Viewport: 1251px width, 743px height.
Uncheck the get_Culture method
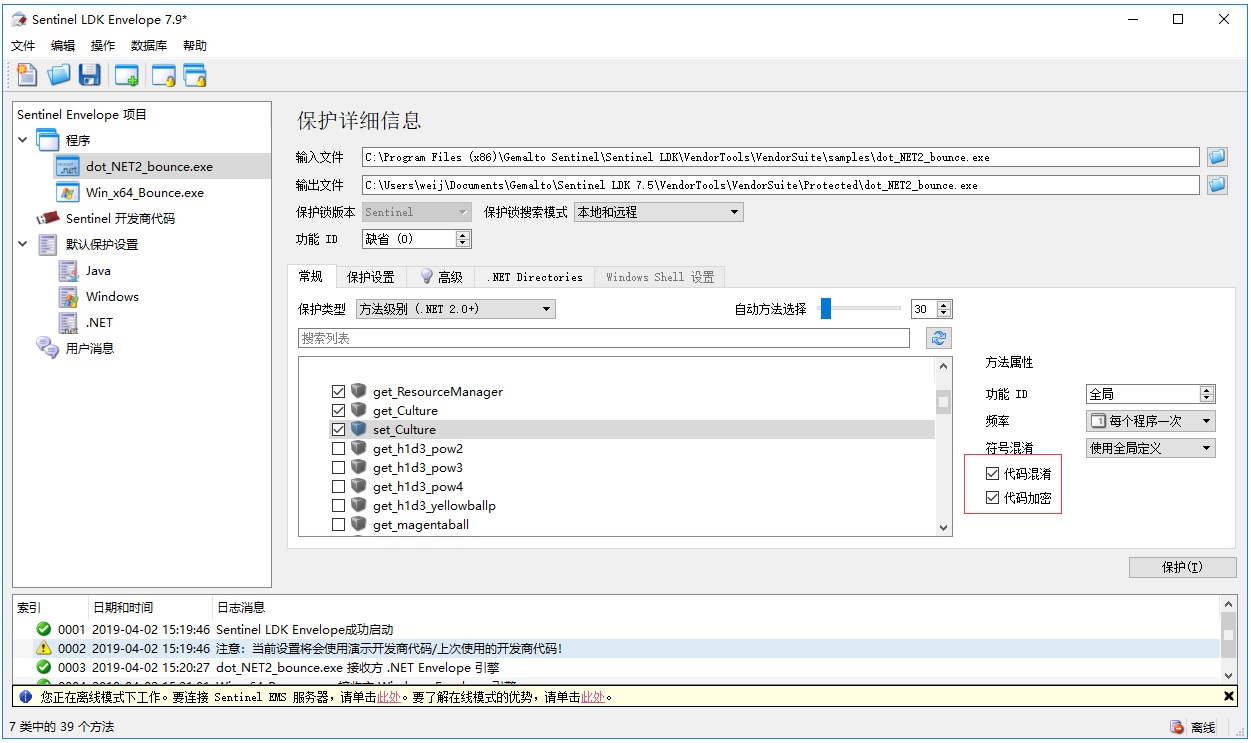[338, 410]
